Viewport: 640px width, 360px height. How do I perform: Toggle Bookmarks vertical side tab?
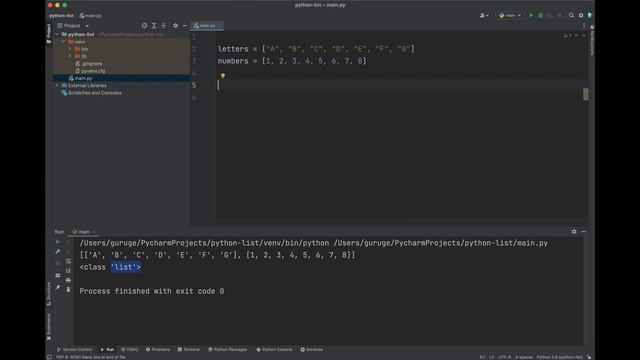(49, 327)
